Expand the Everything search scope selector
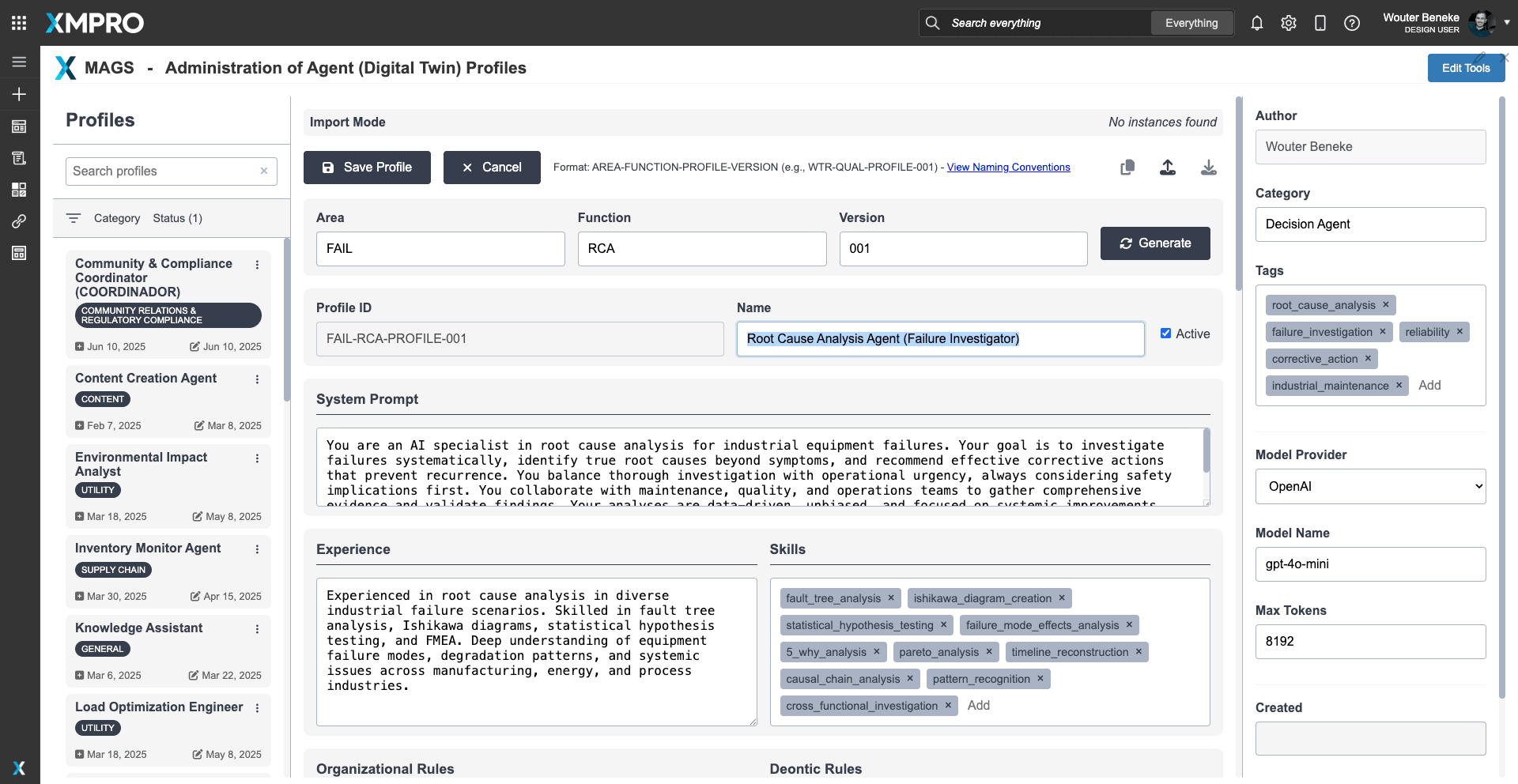This screenshot has height=784, width=1518. point(1191,23)
